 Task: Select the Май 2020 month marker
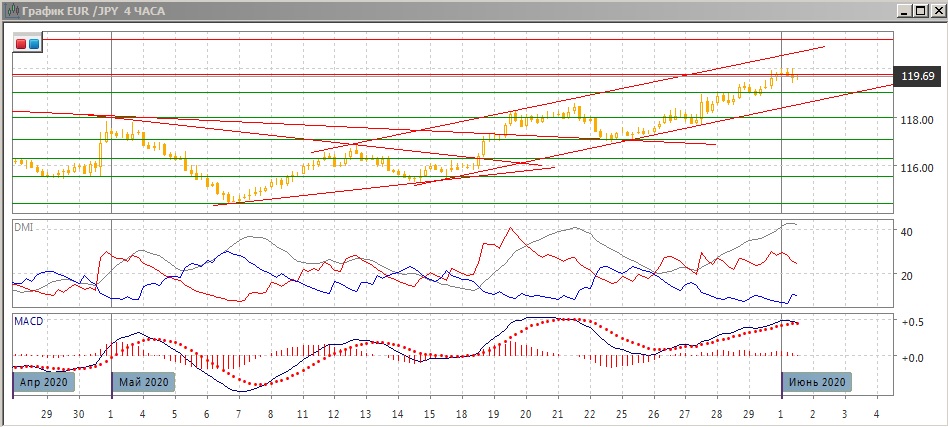pyautogui.click(x=144, y=382)
